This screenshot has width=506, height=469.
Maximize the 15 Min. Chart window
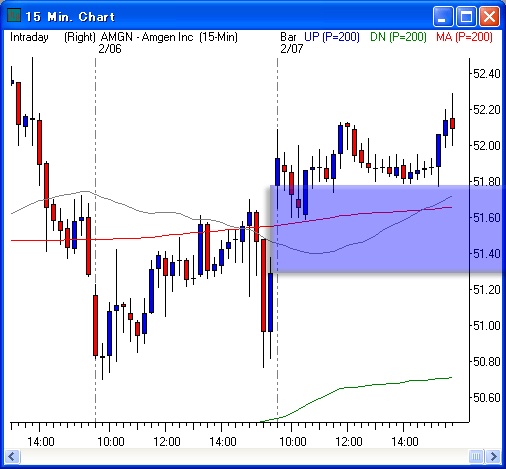click(466, 16)
